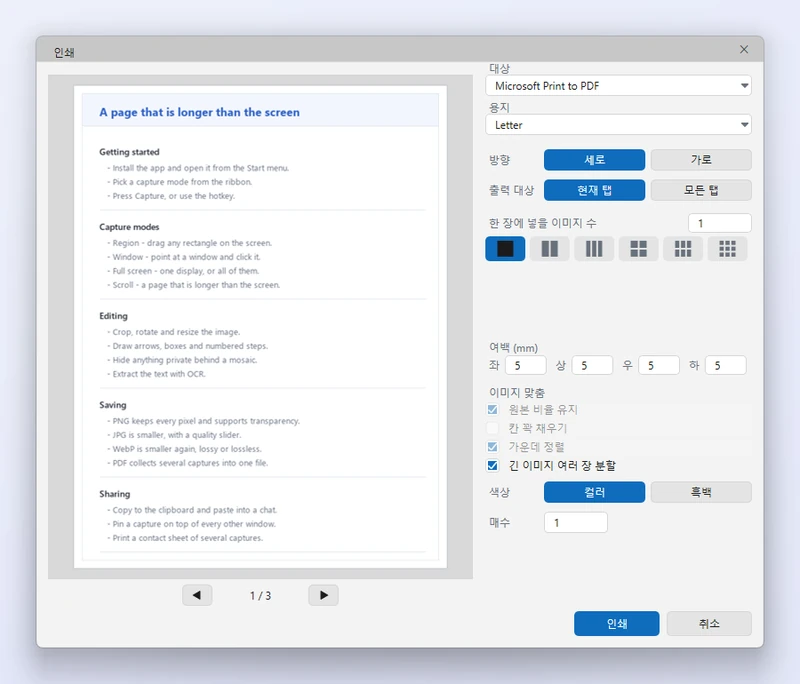Select the six-image grid layout icon
Viewport: 800px width, 684px height.
click(x=683, y=249)
